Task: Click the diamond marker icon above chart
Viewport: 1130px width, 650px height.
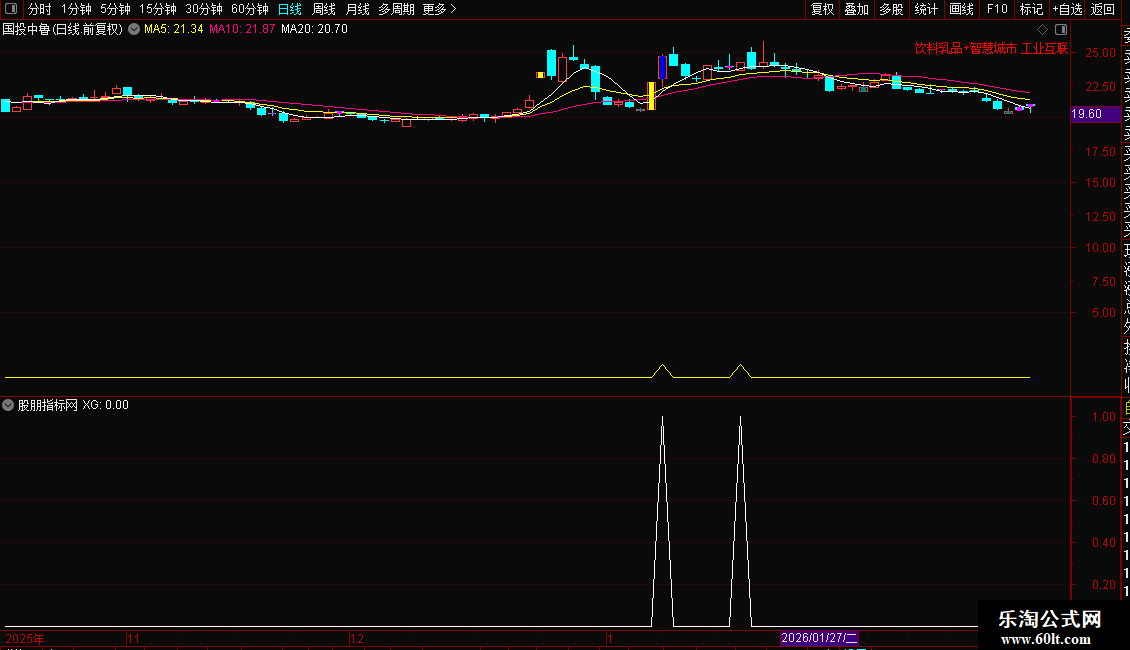Action: [1042, 30]
